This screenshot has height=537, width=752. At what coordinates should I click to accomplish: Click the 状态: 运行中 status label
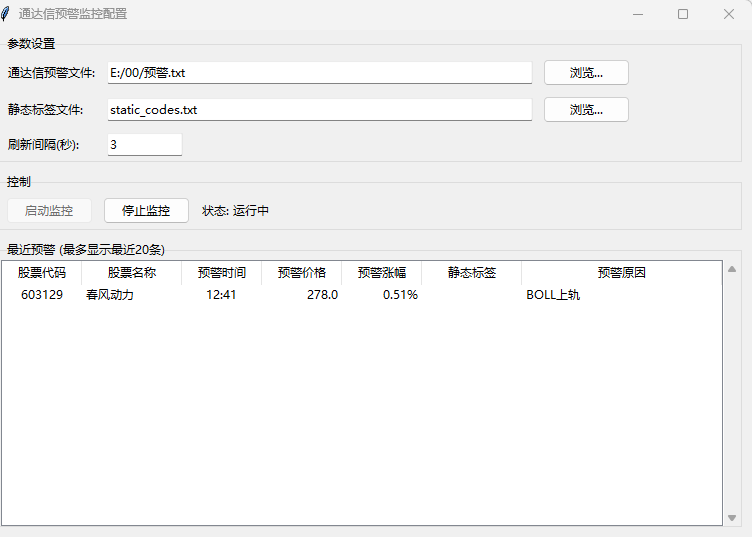tap(235, 210)
